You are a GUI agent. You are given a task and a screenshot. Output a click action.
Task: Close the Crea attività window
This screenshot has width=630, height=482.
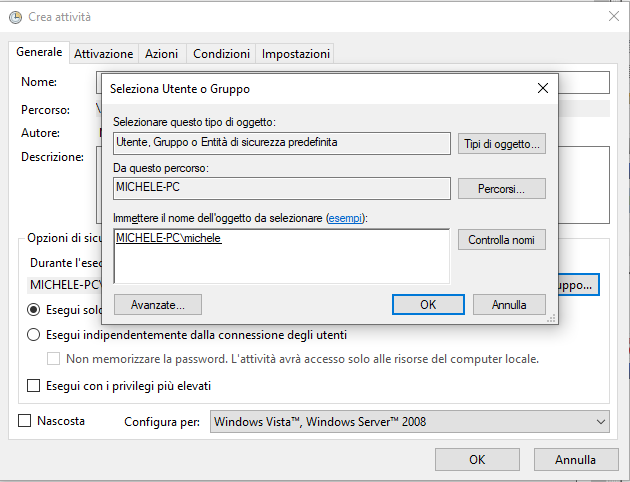point(613,16)
